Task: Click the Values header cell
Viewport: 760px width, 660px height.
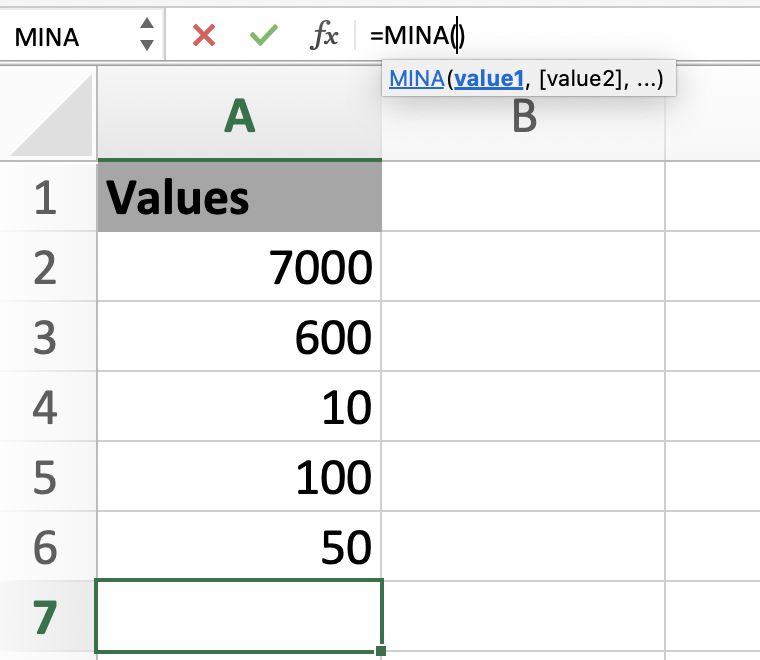Action: point(239,197)
